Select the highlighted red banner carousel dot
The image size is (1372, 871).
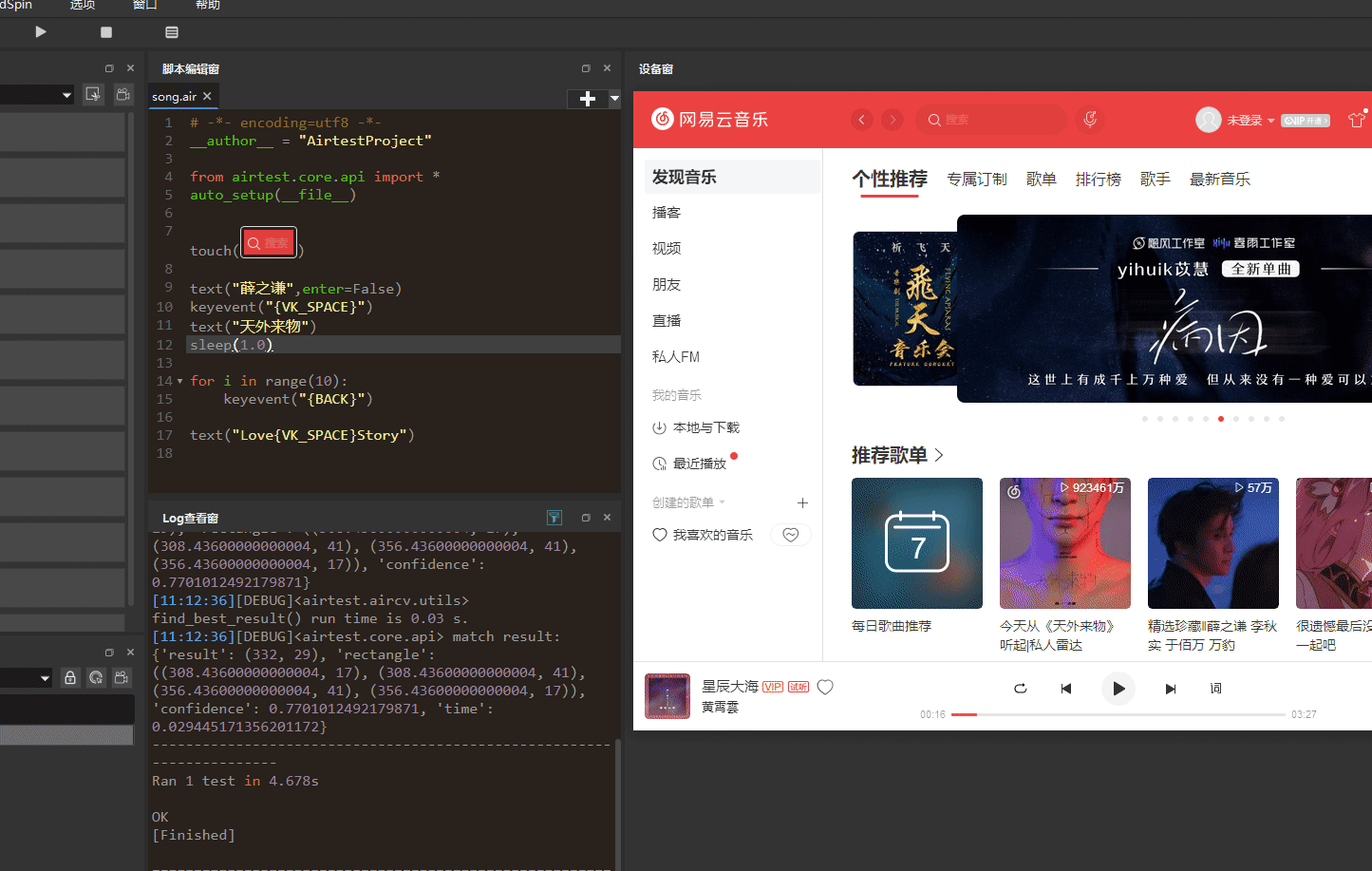click(x=1221, y=419)
